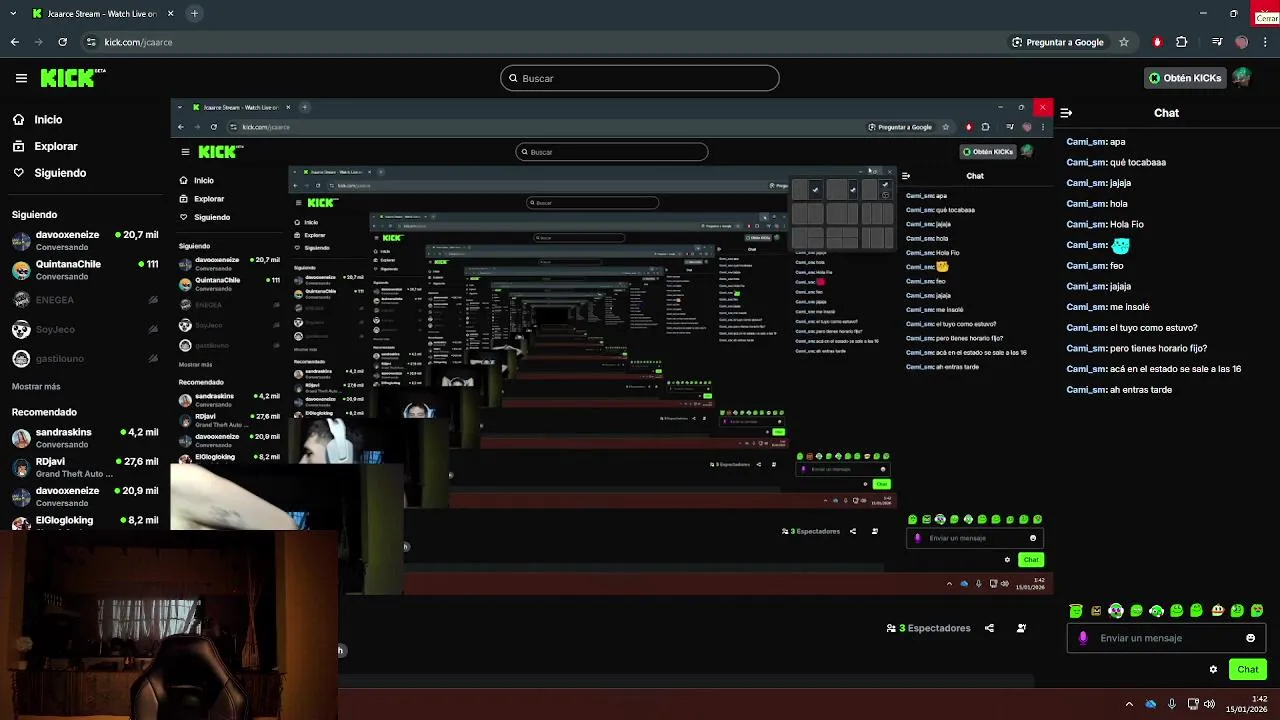1280x720 pixels.
Task: Show hidden system tray icons
Action: [1129, 704]
